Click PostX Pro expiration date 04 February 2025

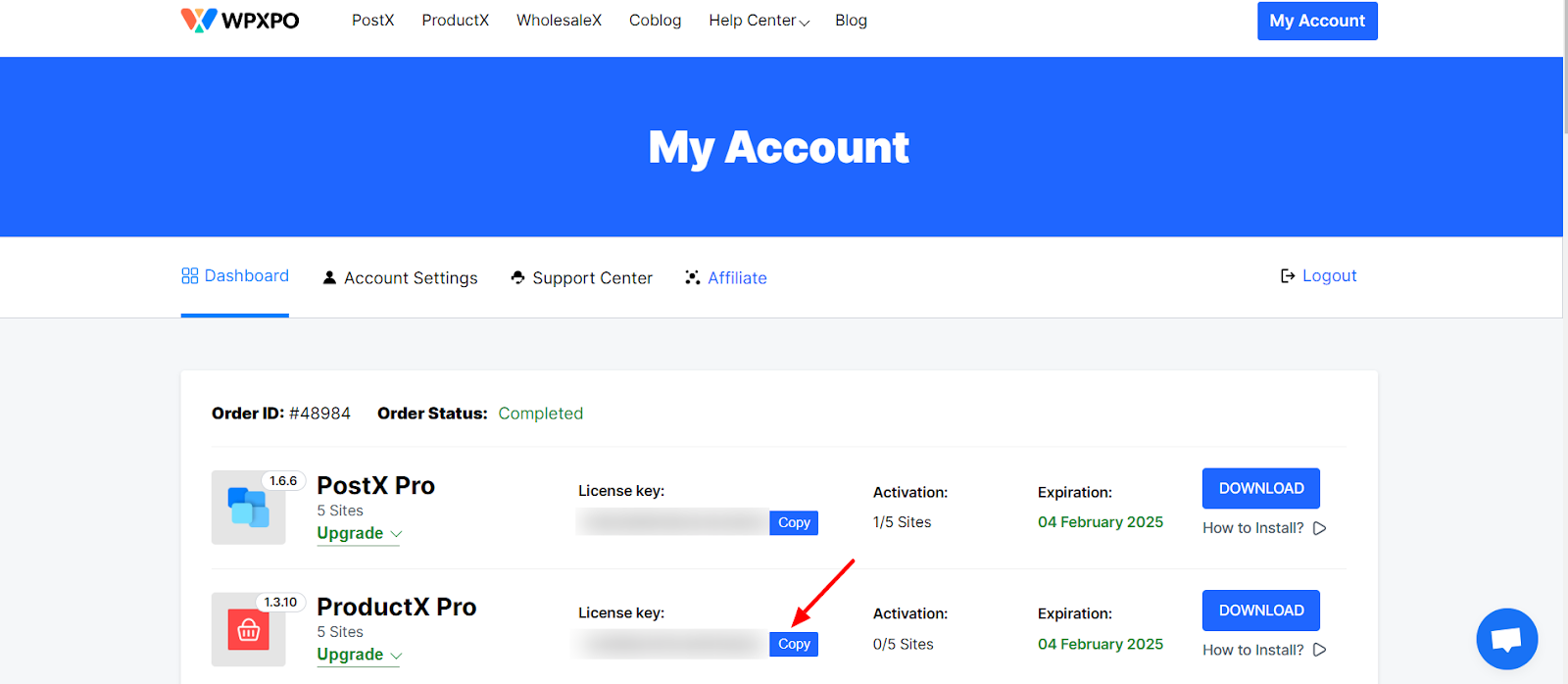pyautogui.click(x=1101, y=522)
